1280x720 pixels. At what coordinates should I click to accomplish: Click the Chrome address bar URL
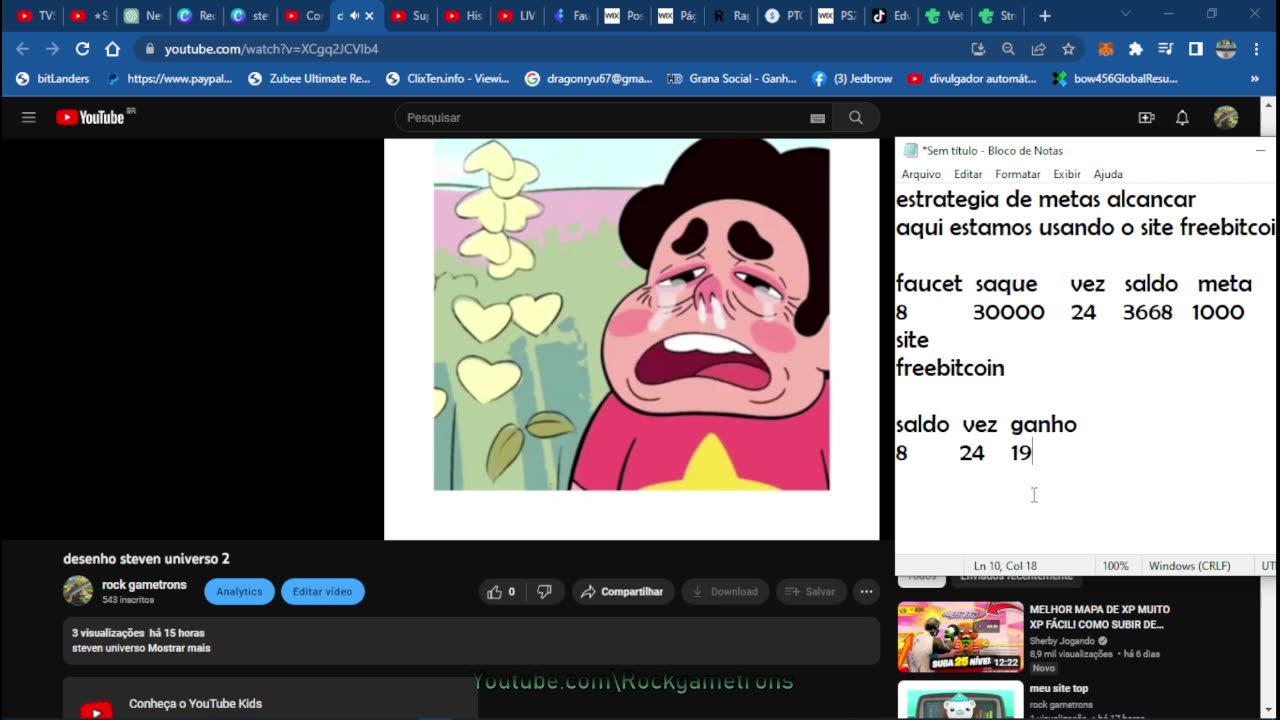point(271,49)
